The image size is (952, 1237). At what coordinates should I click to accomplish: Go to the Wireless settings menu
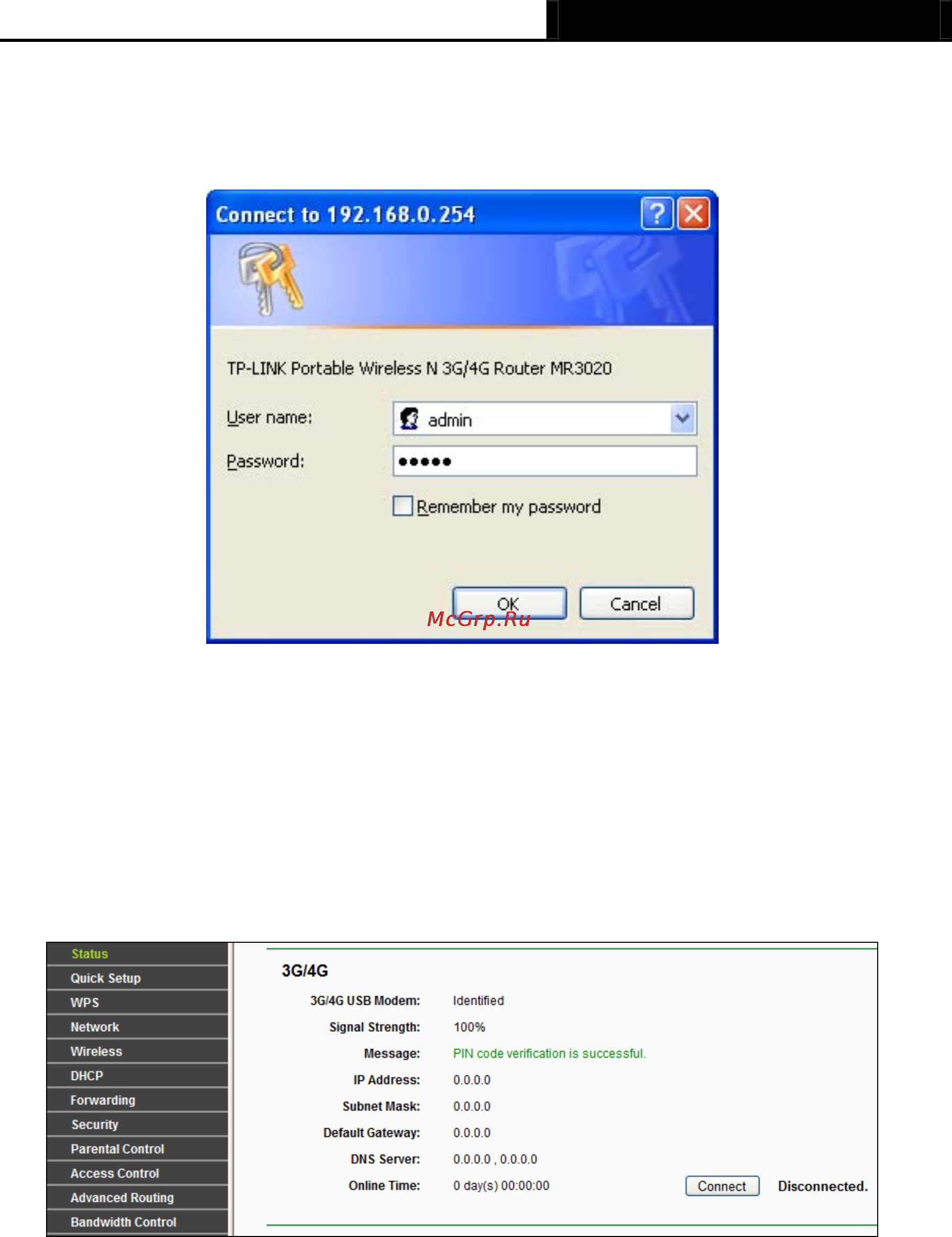(138, 1051)
